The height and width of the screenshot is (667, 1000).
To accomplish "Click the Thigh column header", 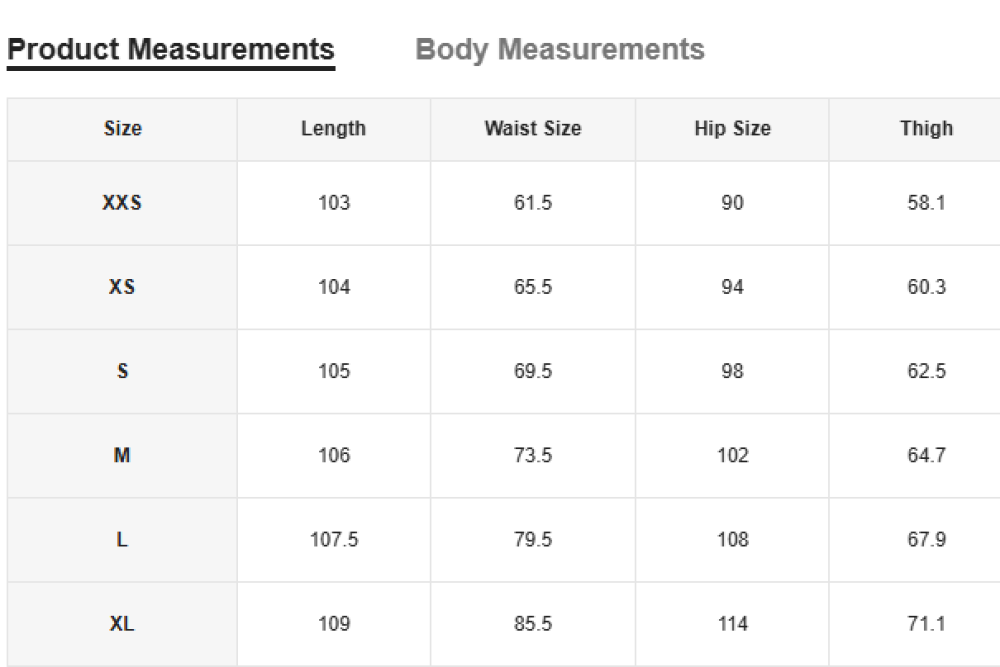I will tap(926, 129).
